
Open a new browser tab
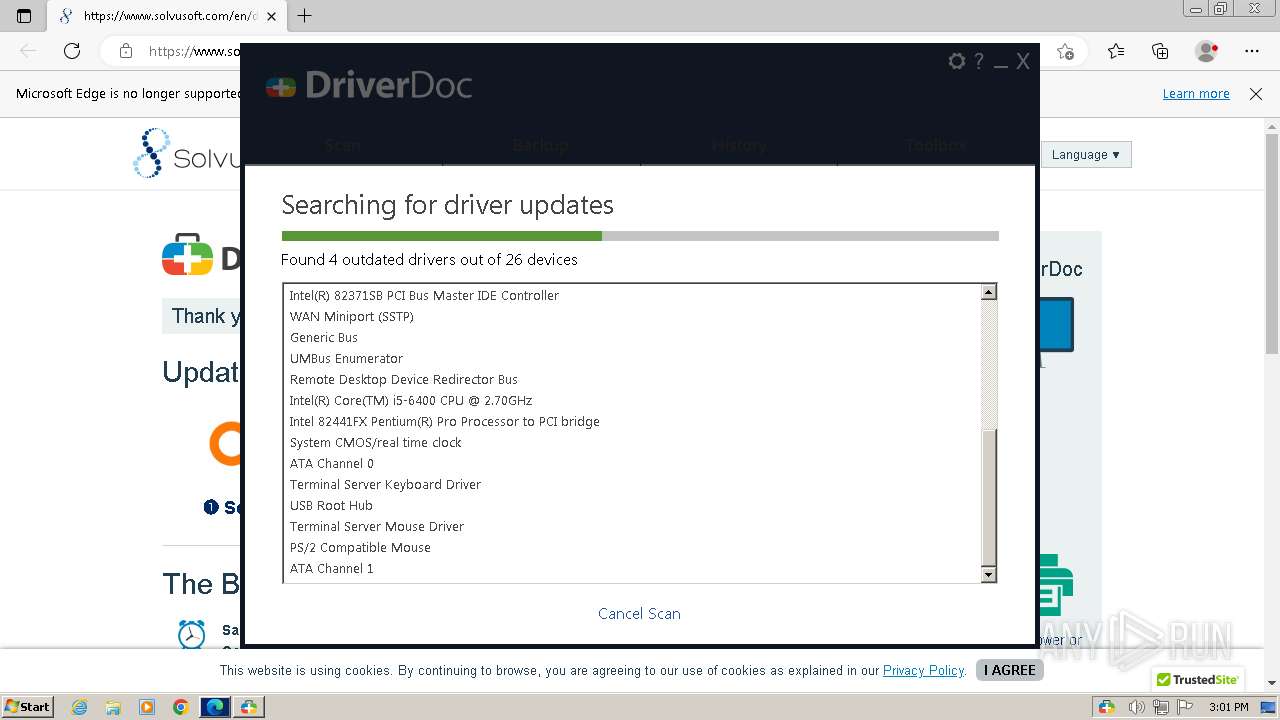pyautogui.click(x=305, y=16)
